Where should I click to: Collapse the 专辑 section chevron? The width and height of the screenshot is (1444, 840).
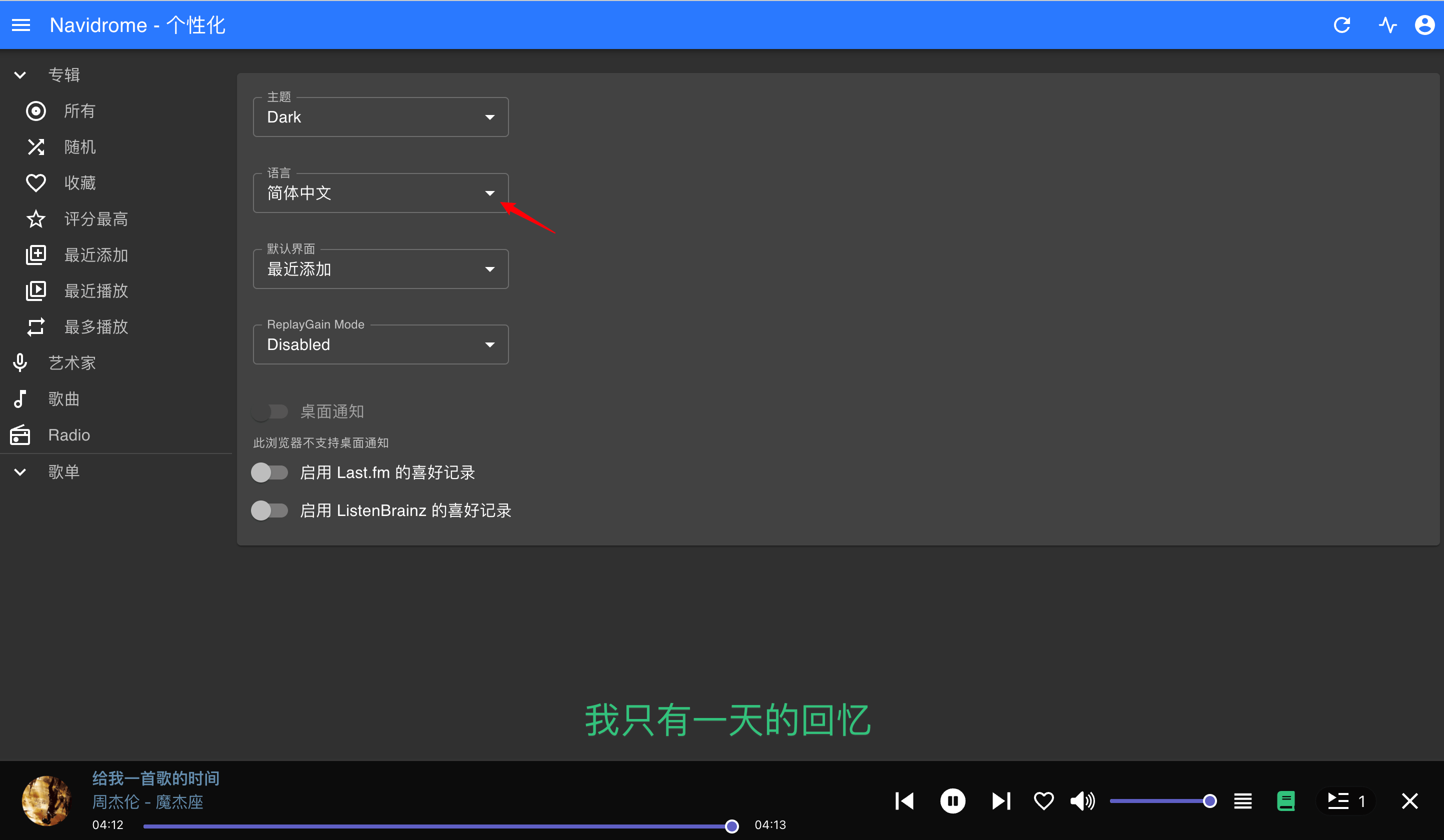point(20,75)
